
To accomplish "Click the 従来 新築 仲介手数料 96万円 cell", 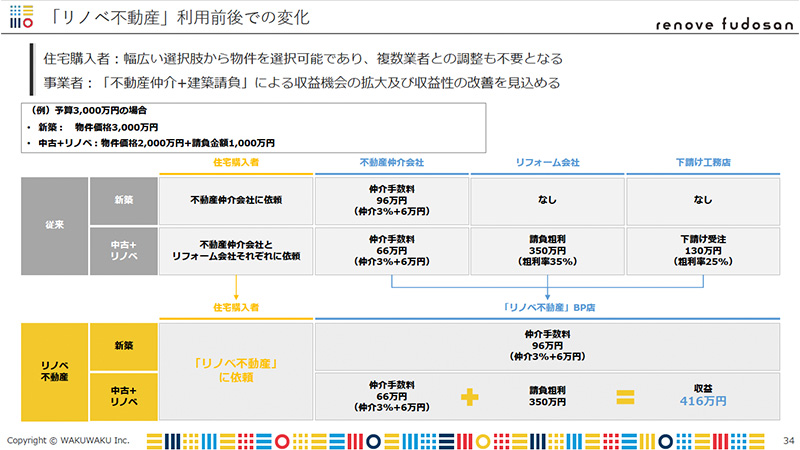I will (392, 201).
